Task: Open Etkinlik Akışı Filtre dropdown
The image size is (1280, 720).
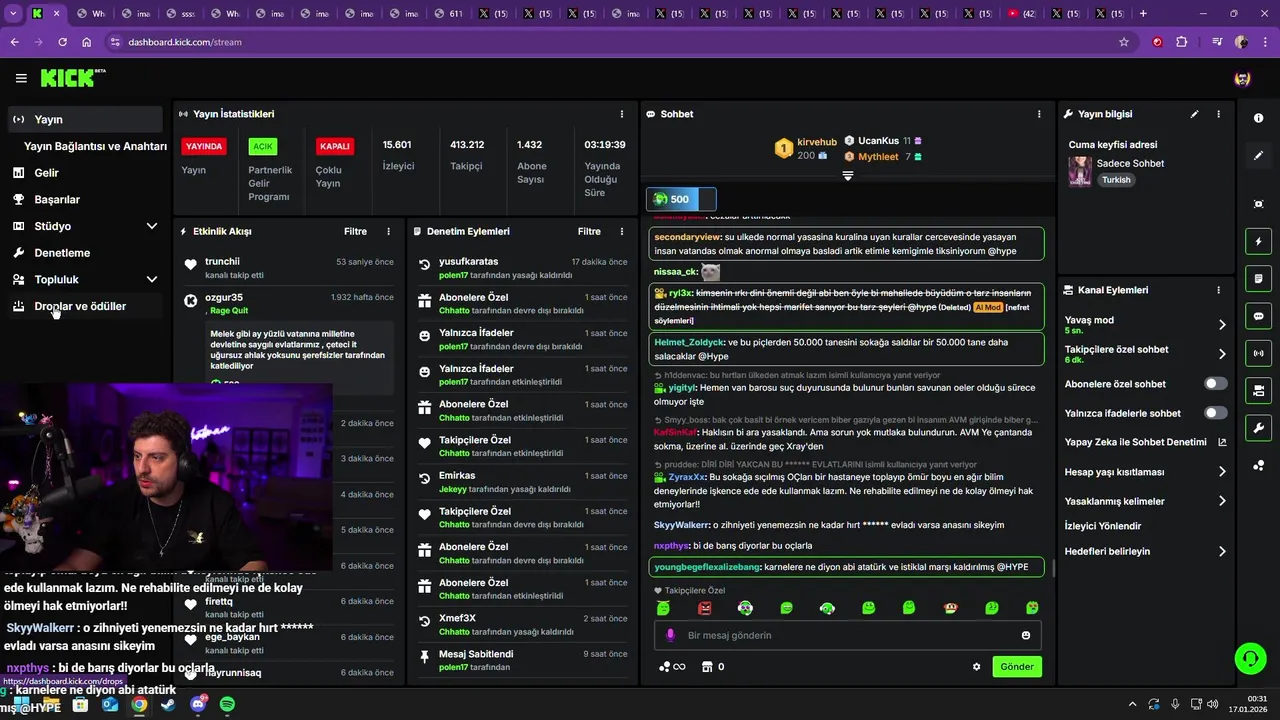Action: [356, 231]
